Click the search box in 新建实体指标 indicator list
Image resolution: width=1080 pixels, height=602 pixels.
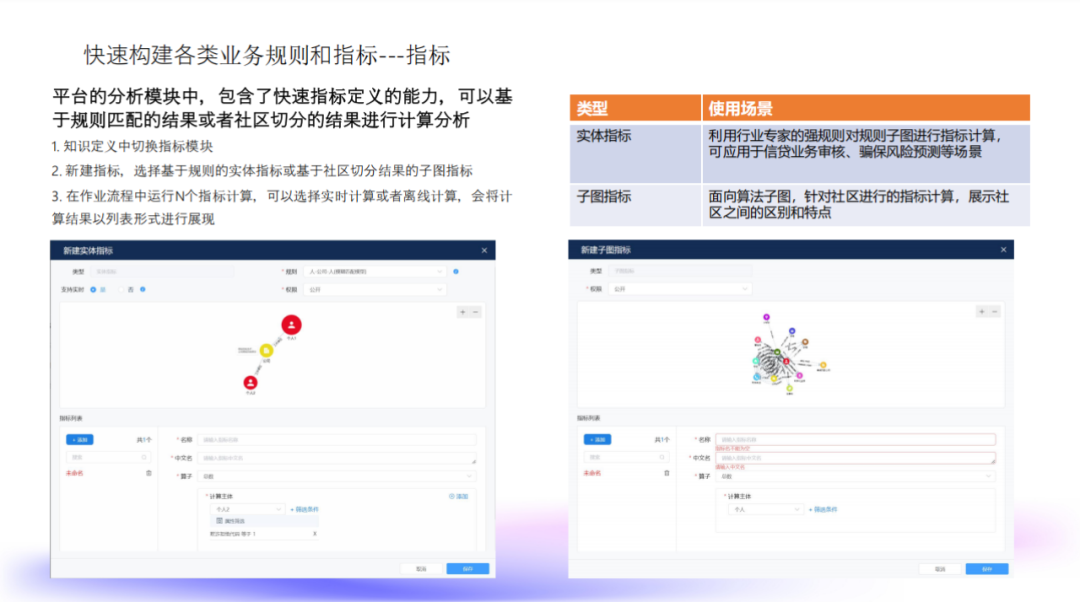click(108, 457)
